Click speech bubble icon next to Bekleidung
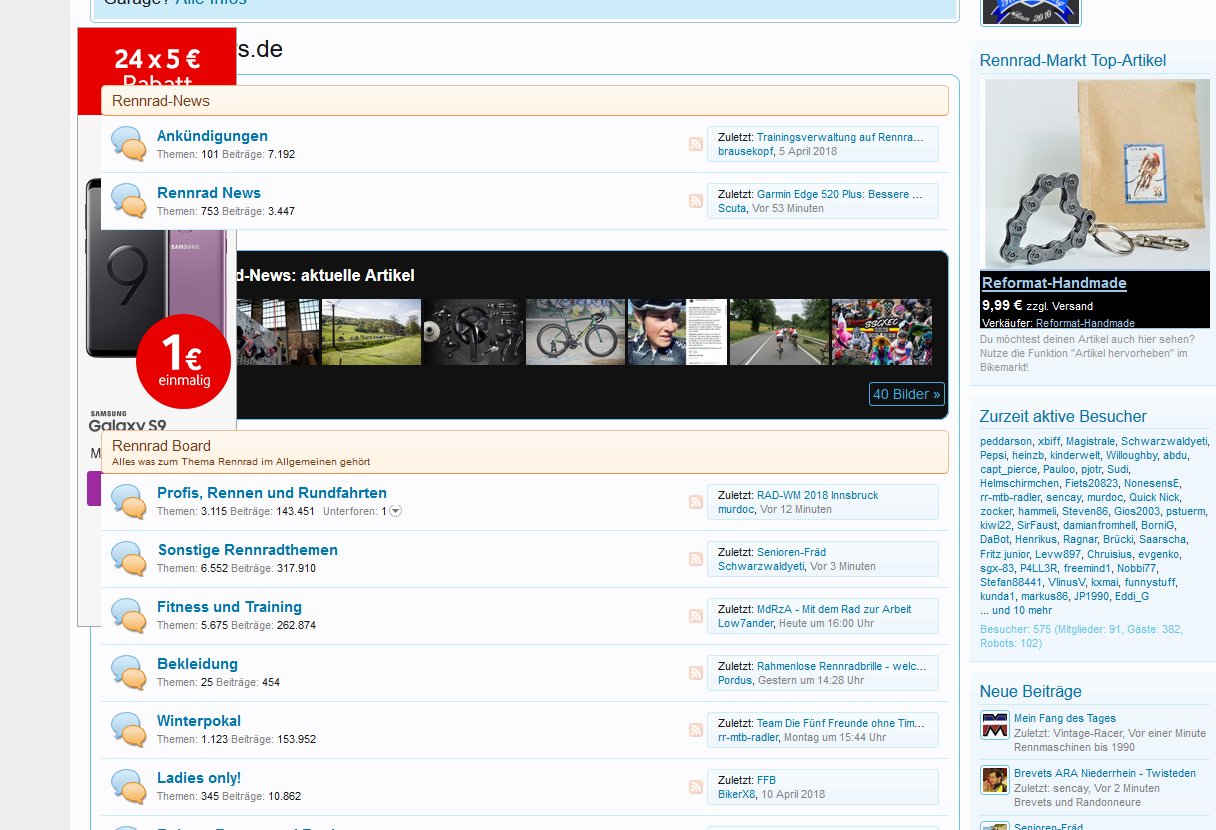 [x=129, y=672]
